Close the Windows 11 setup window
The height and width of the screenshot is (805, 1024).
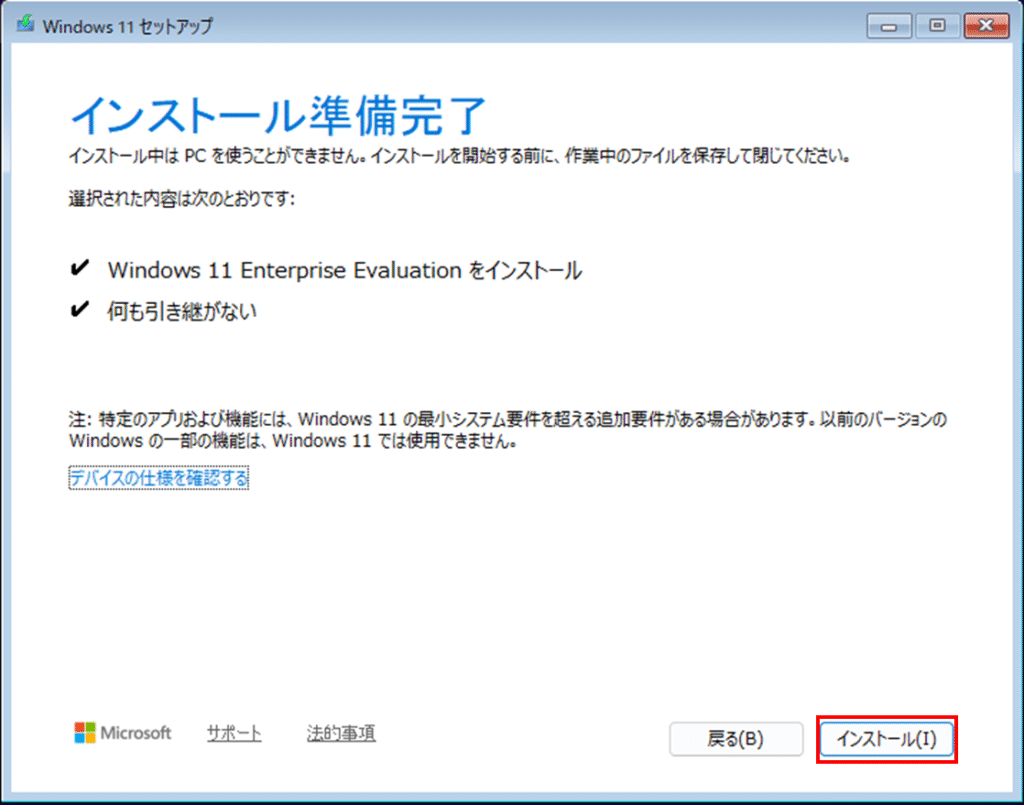pos(983,25)
